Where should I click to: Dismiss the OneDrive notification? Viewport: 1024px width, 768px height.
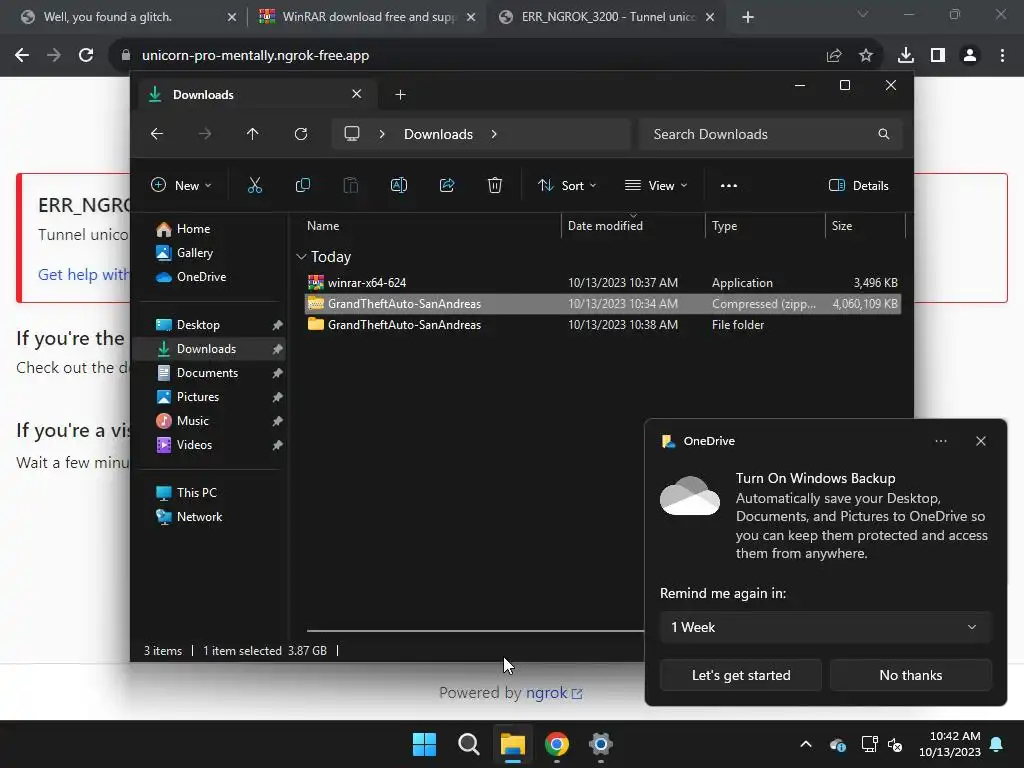pyautogui.click(x=981, y=441)
